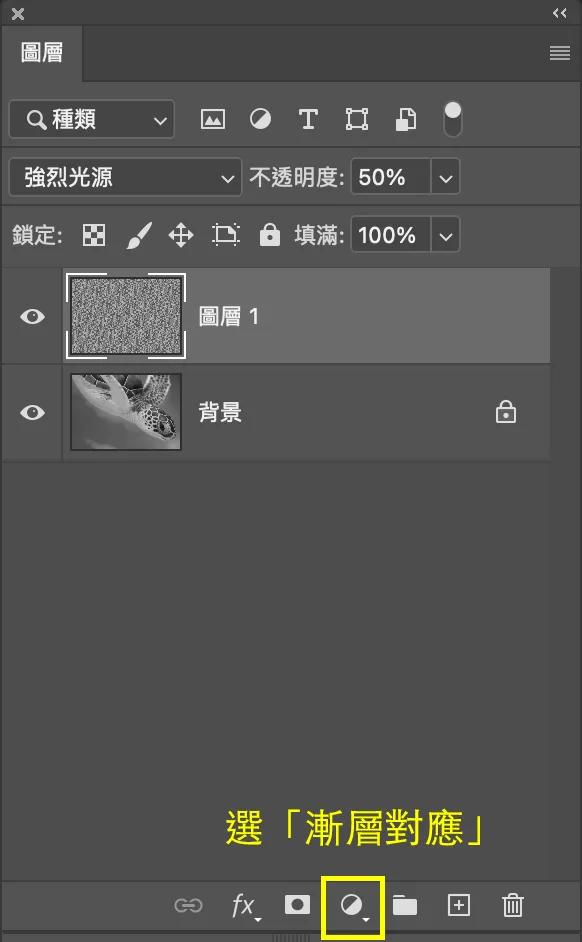The height and width of the screenshot is (942, 582).
Task: Filter layers by type (T) layers
Action: click(x=308, y=119)
